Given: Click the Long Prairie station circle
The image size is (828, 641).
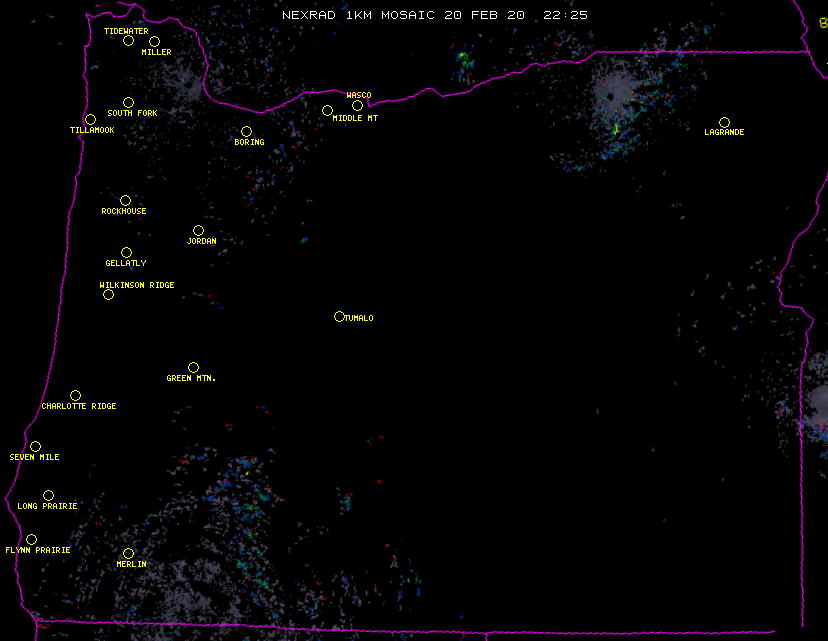Looking at the screenshot, I should coord(48,496).
